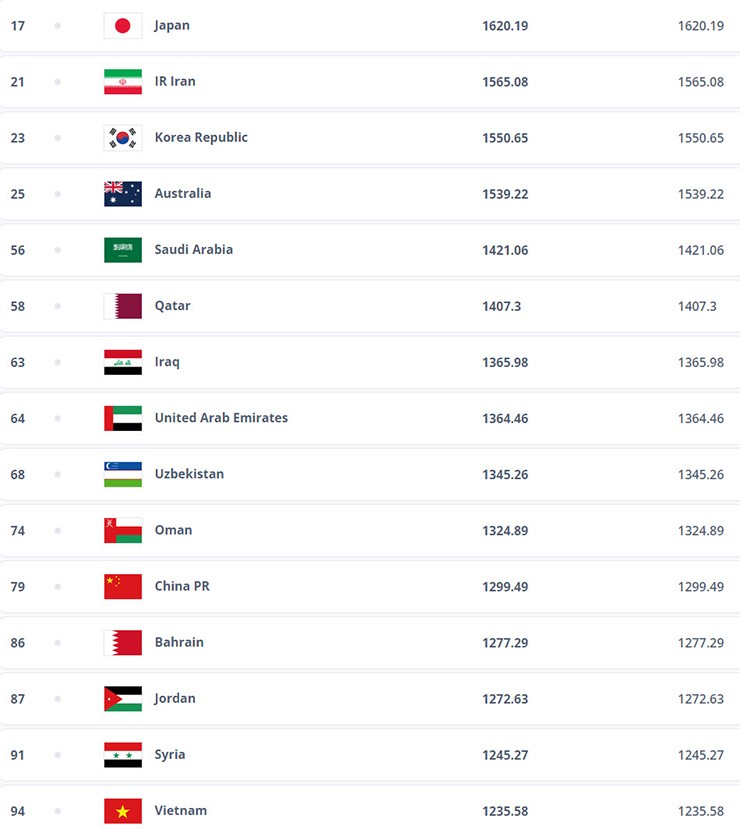
Task: Click the rank movement dot beside Japan
Action: coord(57,26)
